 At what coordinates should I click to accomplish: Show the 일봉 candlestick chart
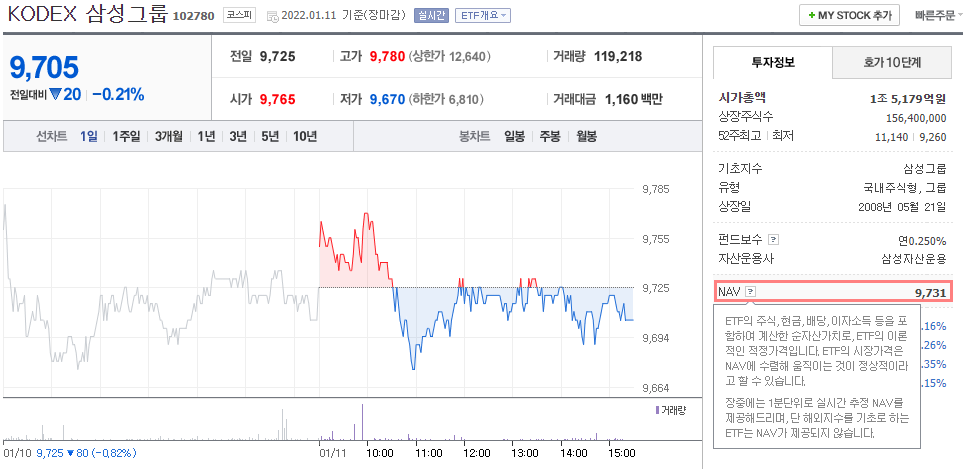(x=515, y=136)
